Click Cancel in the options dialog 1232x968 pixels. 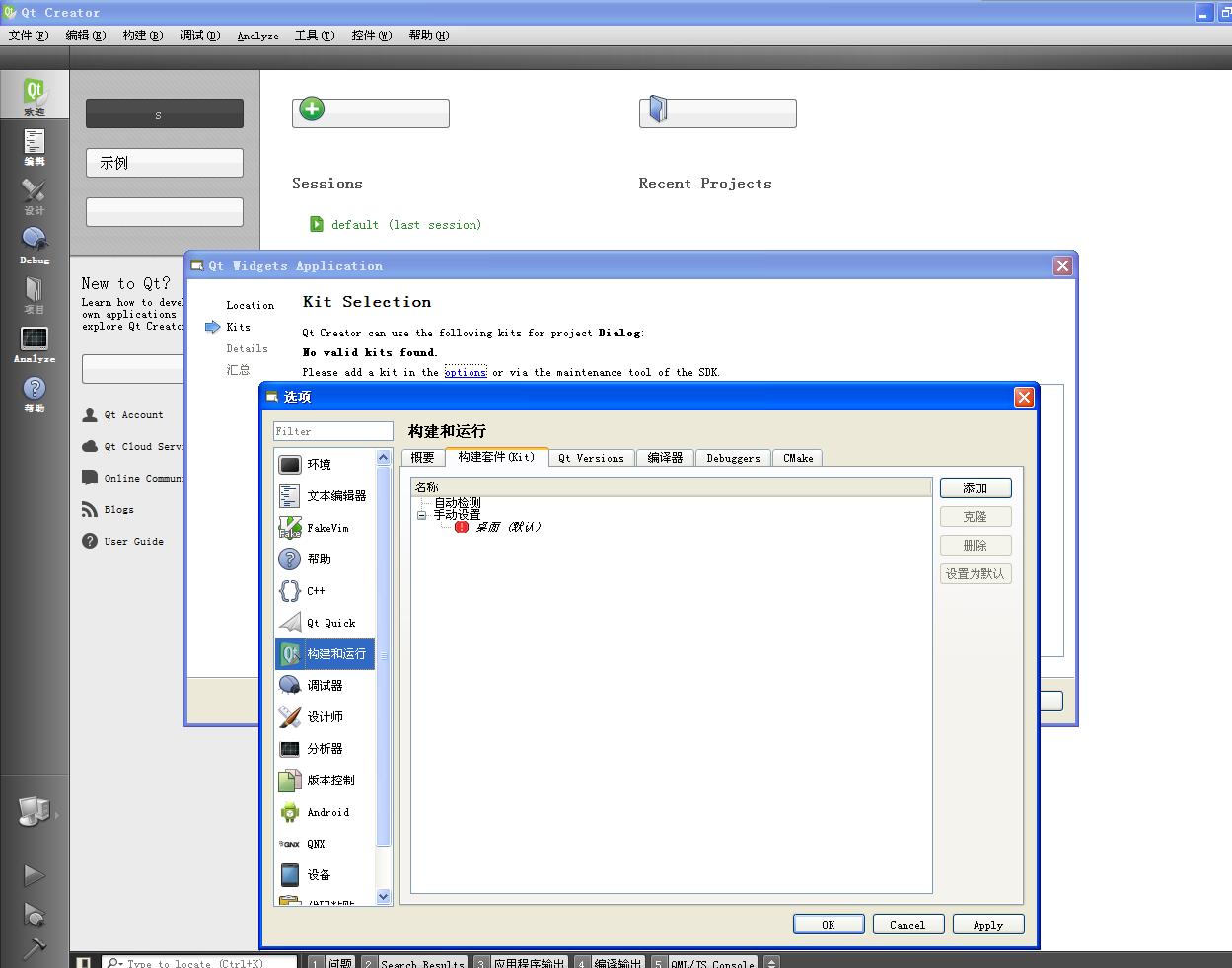tap(907, 925)
